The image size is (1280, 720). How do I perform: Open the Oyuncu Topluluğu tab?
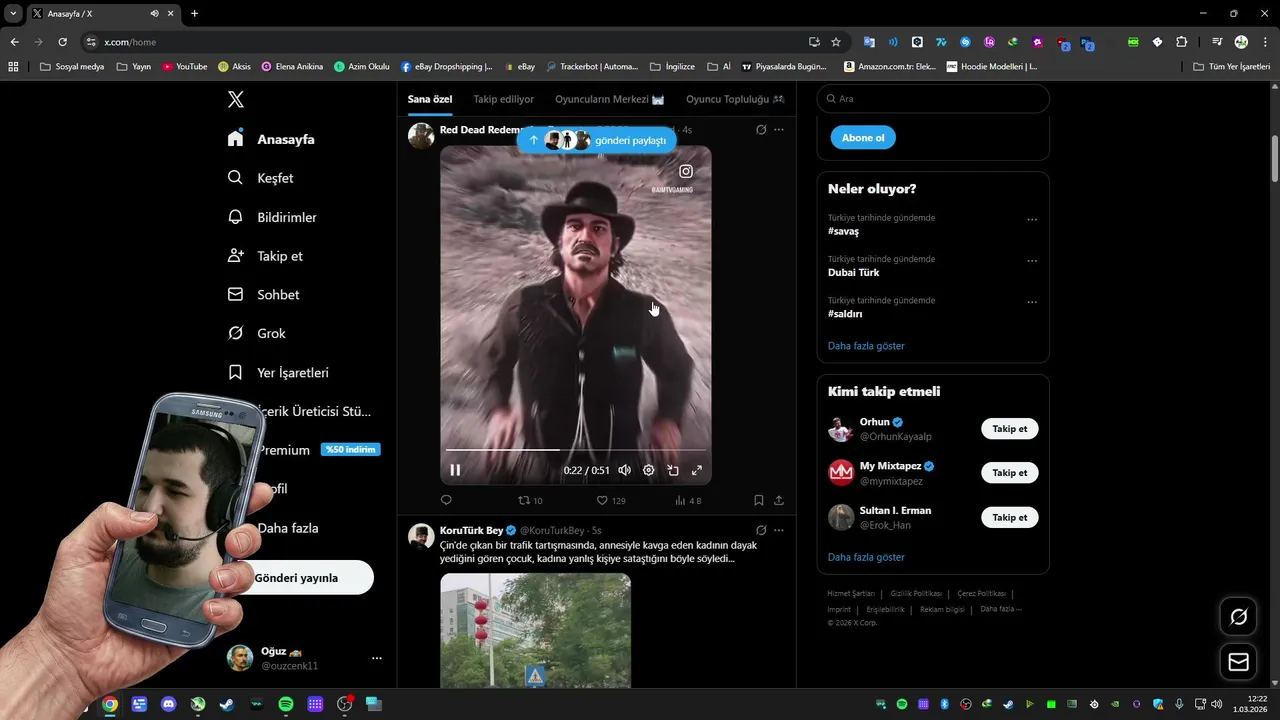pos(735,99)
